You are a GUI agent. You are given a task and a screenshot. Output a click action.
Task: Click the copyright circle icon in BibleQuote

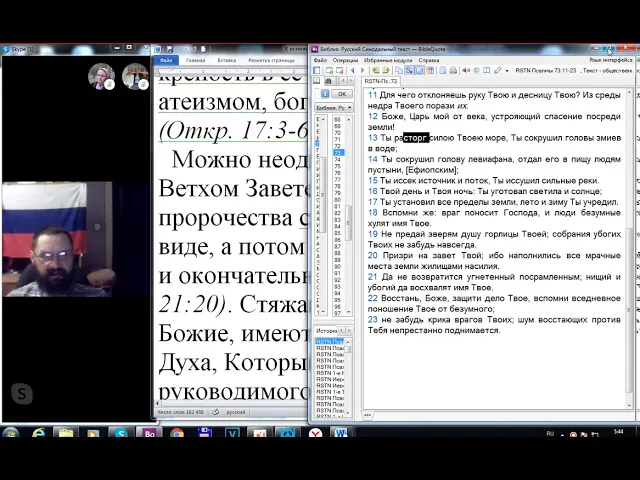[x=476, y=71]
